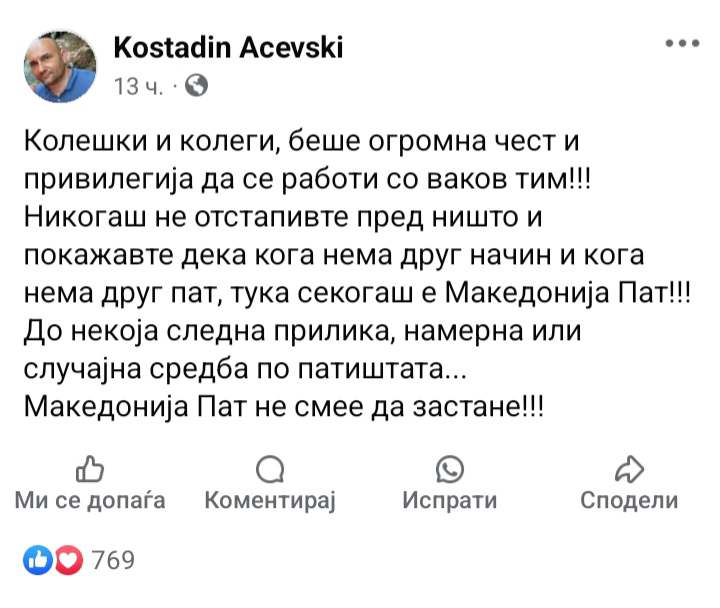This screenshot has width=720, height=608.
Task: Click the globe public privacy icon
Action: pyautogui.click(x=197, y=85)
